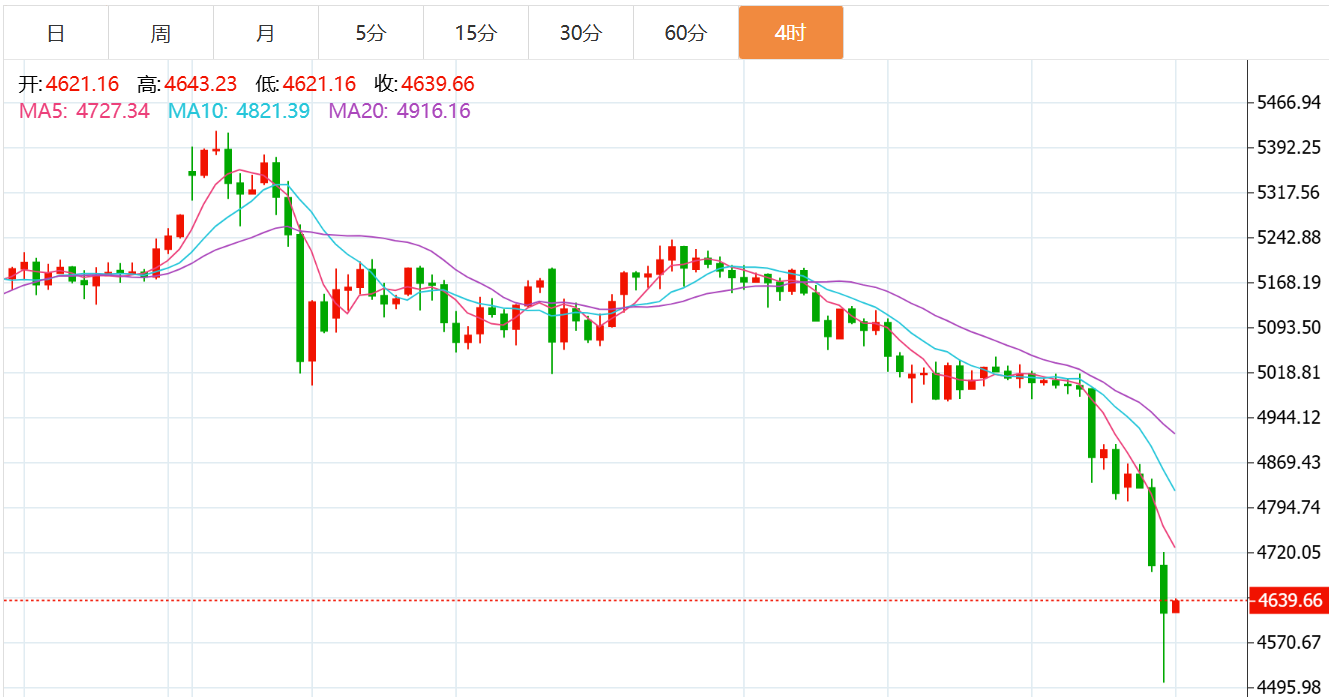Click the MA10 value 4821.39
This screenshot has width=1329, height=697.
click(273, 111)
